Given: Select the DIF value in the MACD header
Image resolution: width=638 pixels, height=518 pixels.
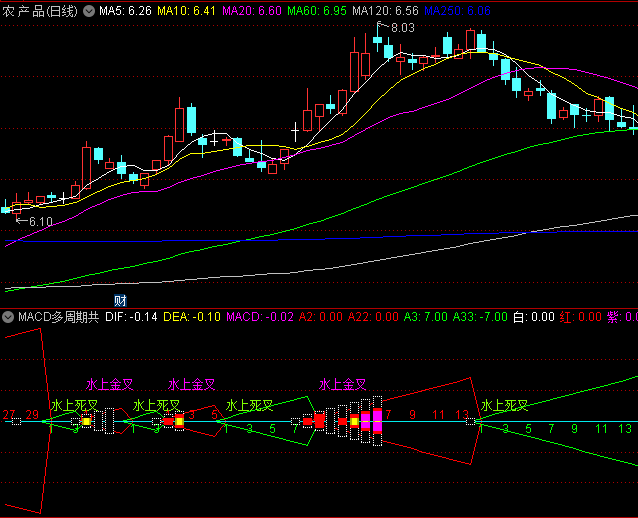Looking at the screenshot, I should click(x=131, y=317).
